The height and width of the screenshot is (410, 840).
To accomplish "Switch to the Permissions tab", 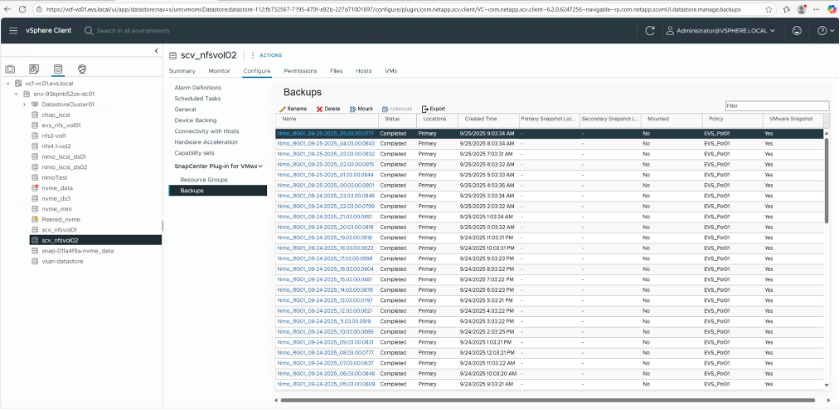I will pyautogui.click(x=300, y=71).
